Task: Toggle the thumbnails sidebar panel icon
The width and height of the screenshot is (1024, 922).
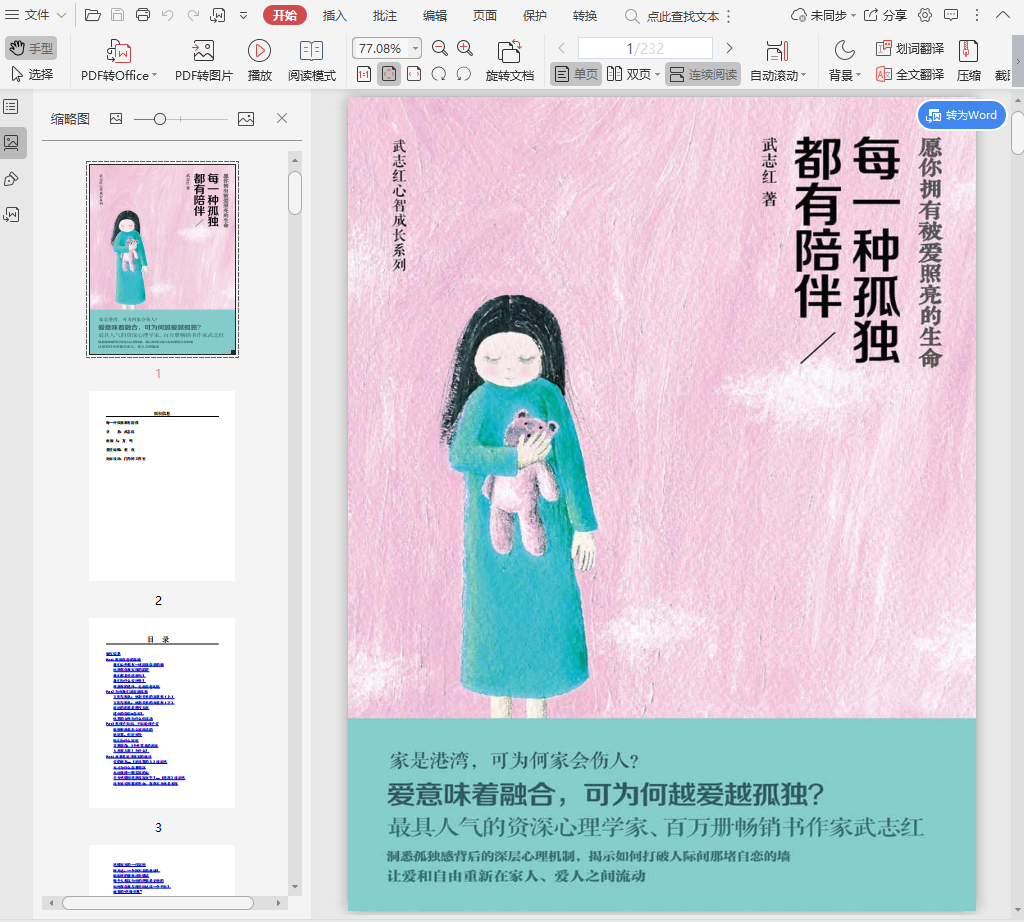Action: click(11, 142)
